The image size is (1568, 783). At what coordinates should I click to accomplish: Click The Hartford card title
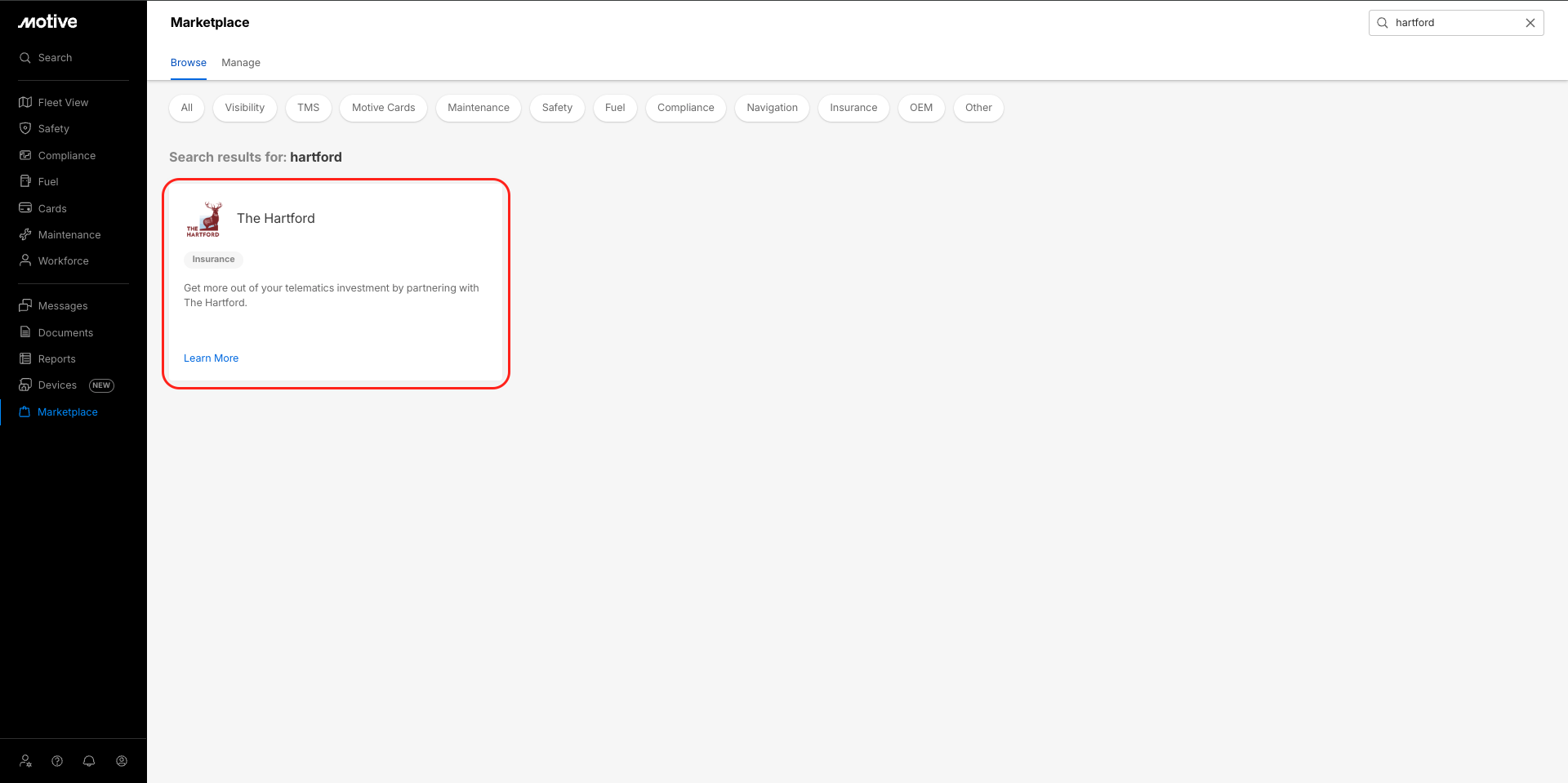click(x=276, y=218)
